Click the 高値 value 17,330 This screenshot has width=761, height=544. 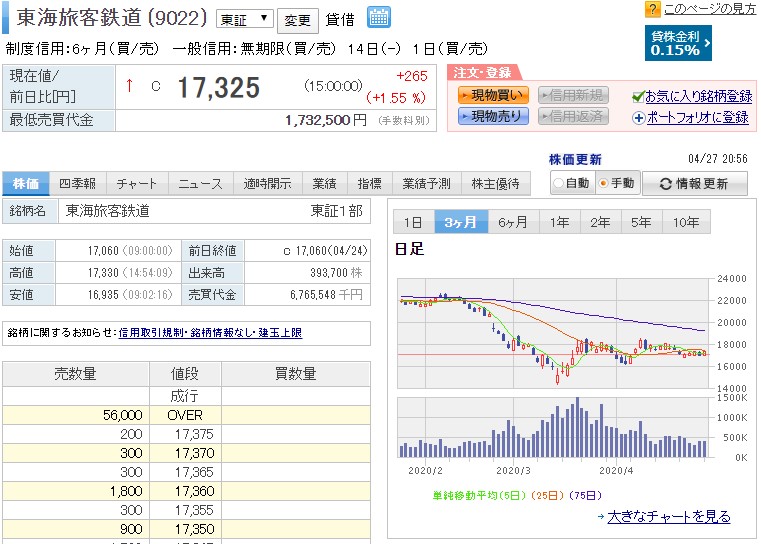(x=103, y=273)
